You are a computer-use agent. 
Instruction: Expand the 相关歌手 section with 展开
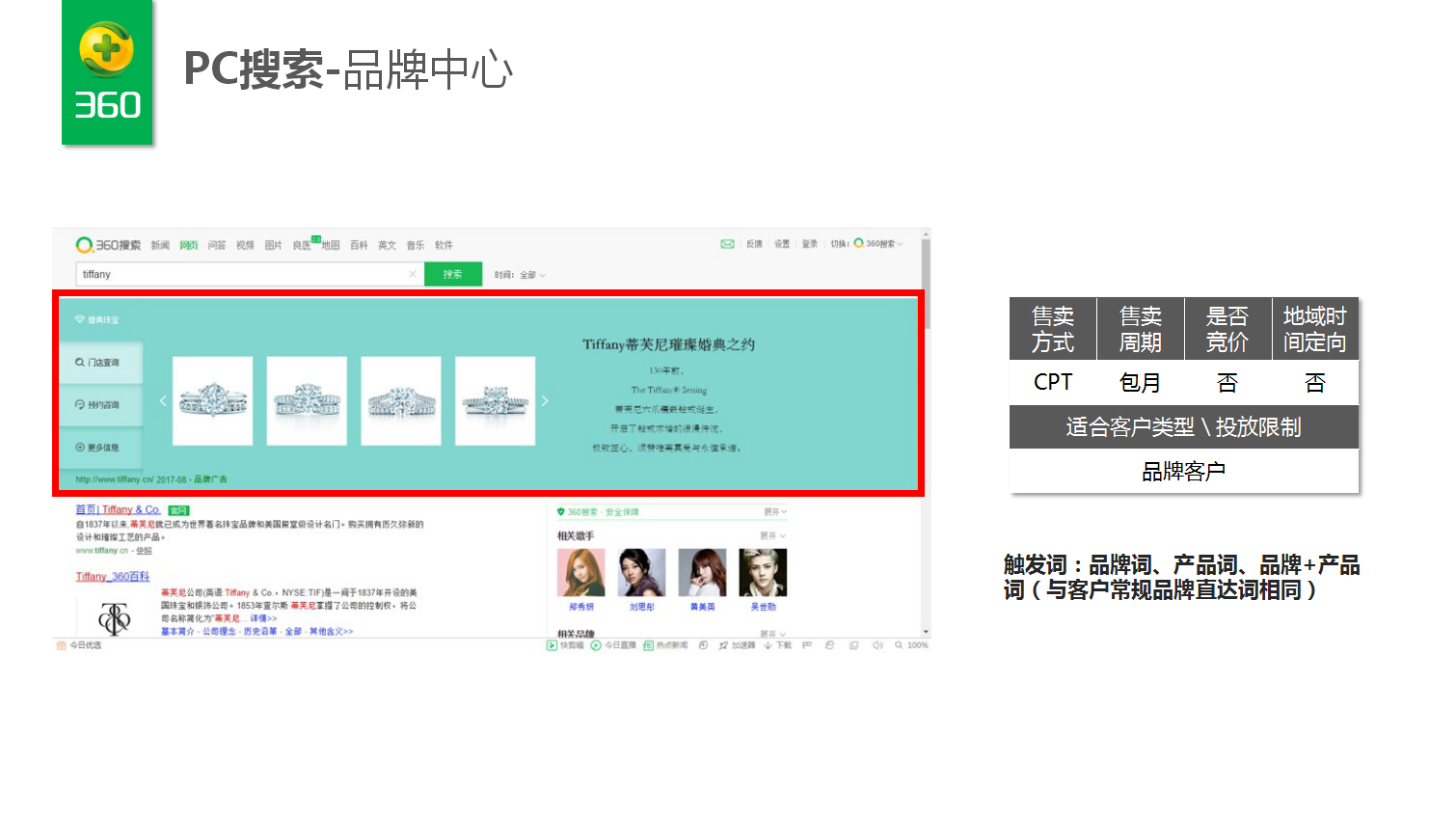pos(772,535)
